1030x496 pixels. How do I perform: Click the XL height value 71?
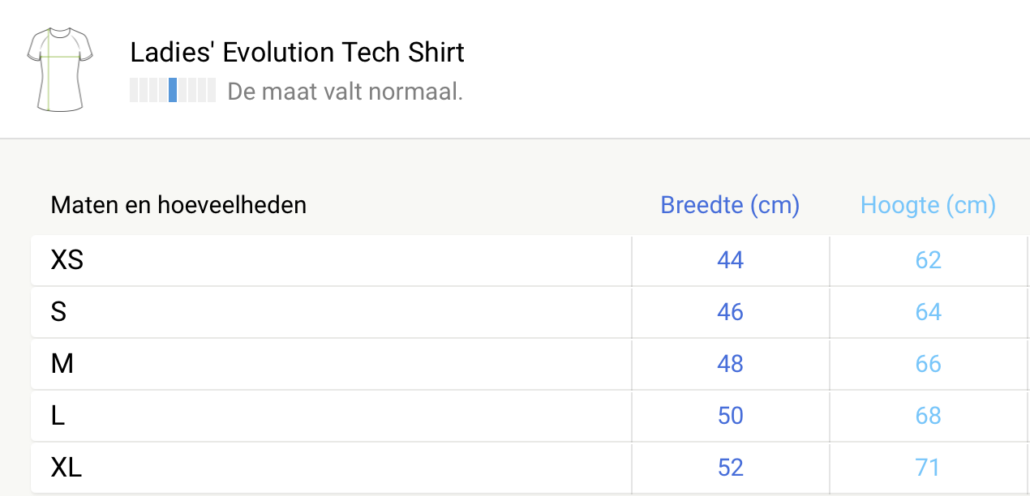click(927, 468)
